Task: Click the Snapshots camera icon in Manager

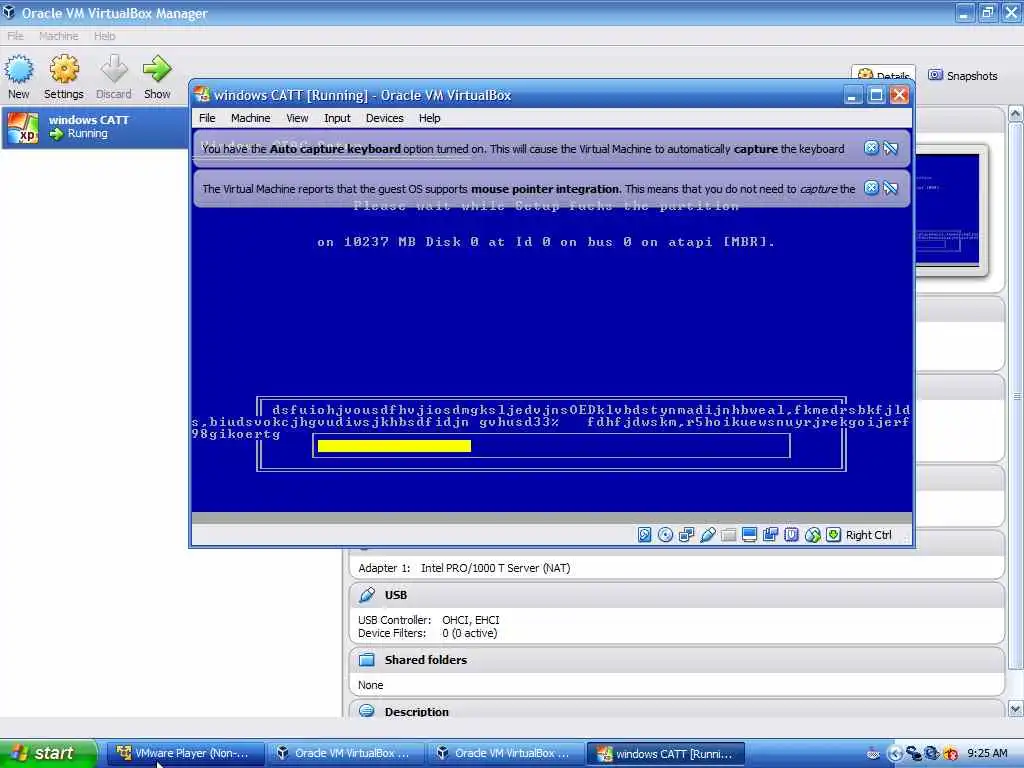Action: [935, 75]
